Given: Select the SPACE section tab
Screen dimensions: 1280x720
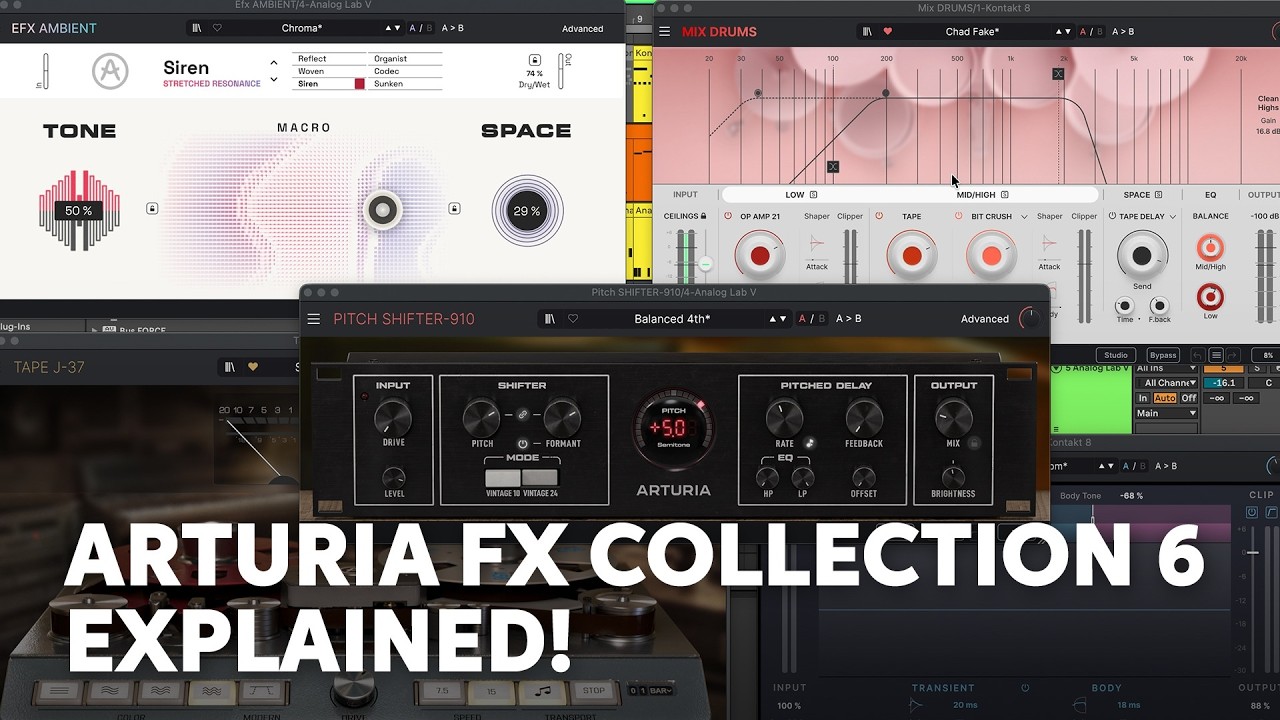Looking at the screenshot, I should point(1136,195).
